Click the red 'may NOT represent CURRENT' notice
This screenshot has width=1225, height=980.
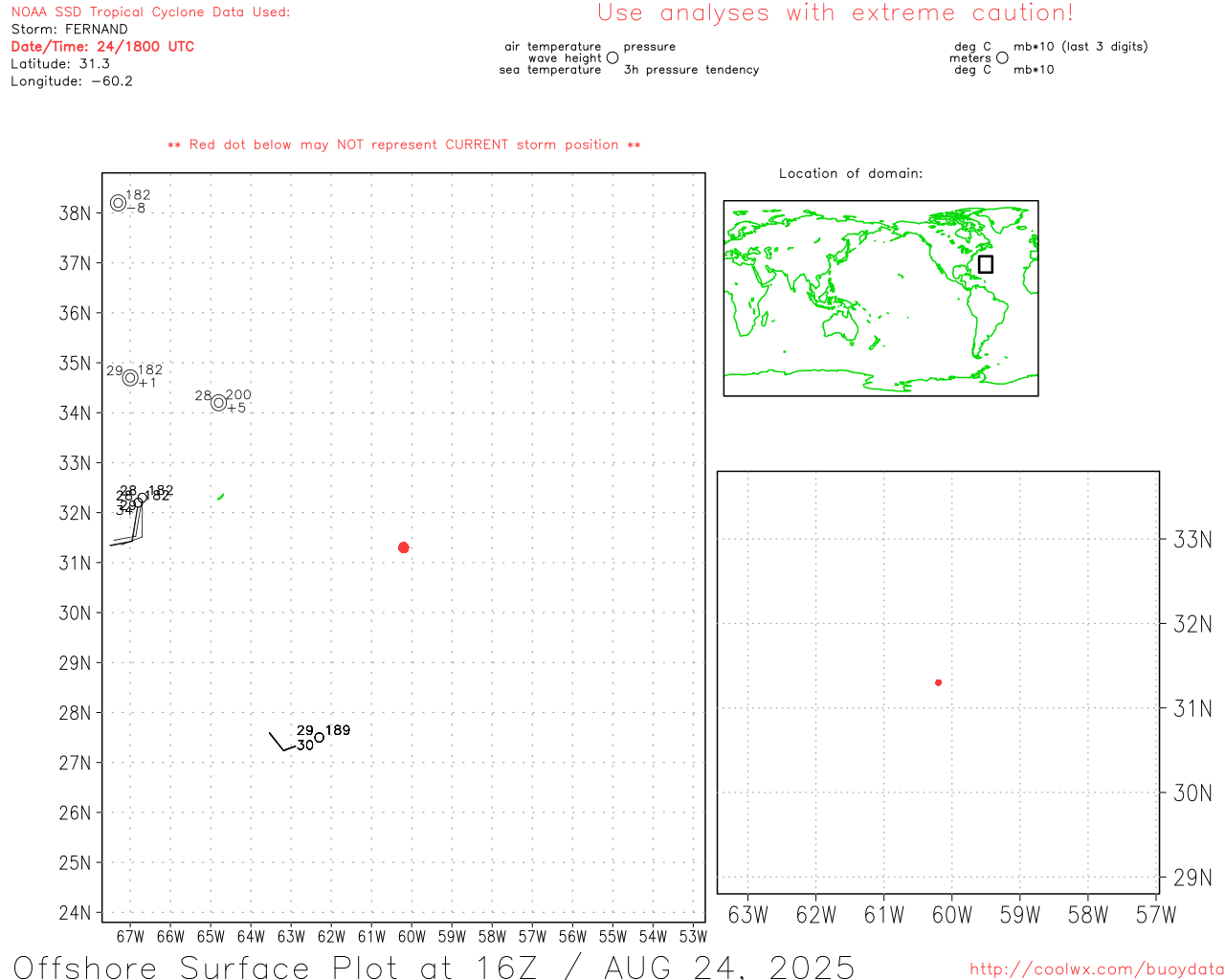coord(404,145)
